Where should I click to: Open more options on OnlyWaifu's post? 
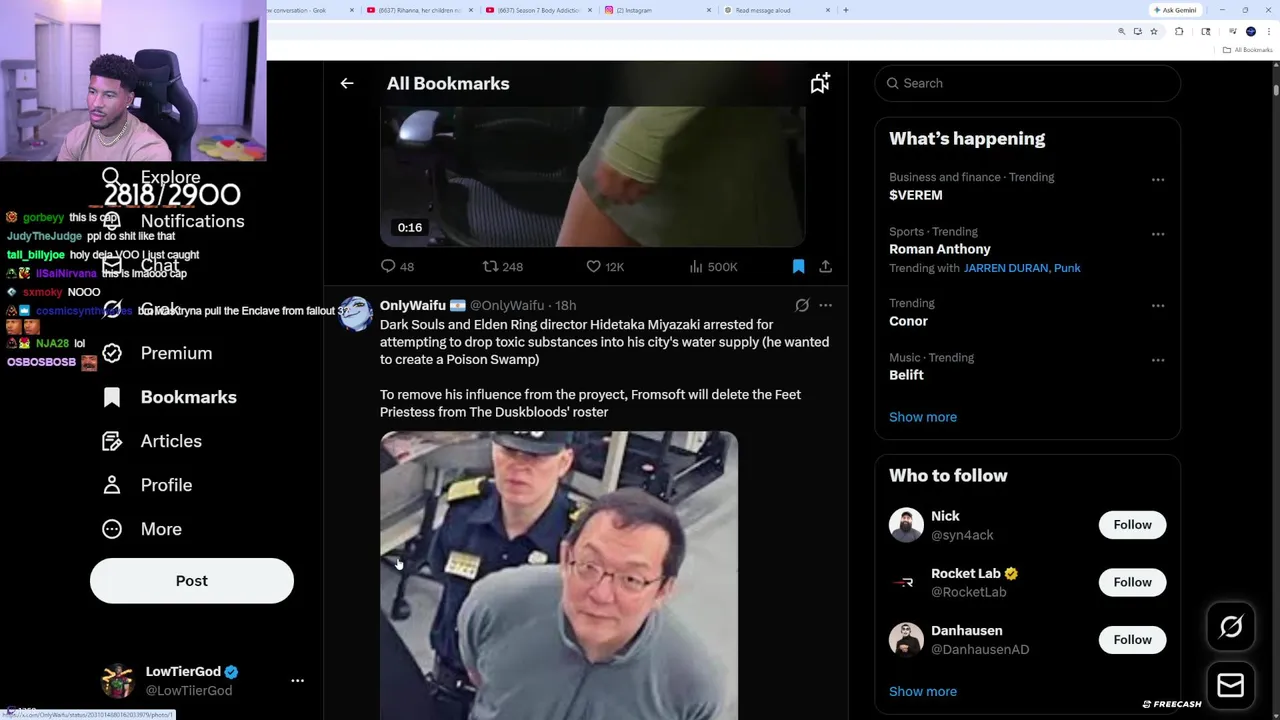click(x=825, y=305)
